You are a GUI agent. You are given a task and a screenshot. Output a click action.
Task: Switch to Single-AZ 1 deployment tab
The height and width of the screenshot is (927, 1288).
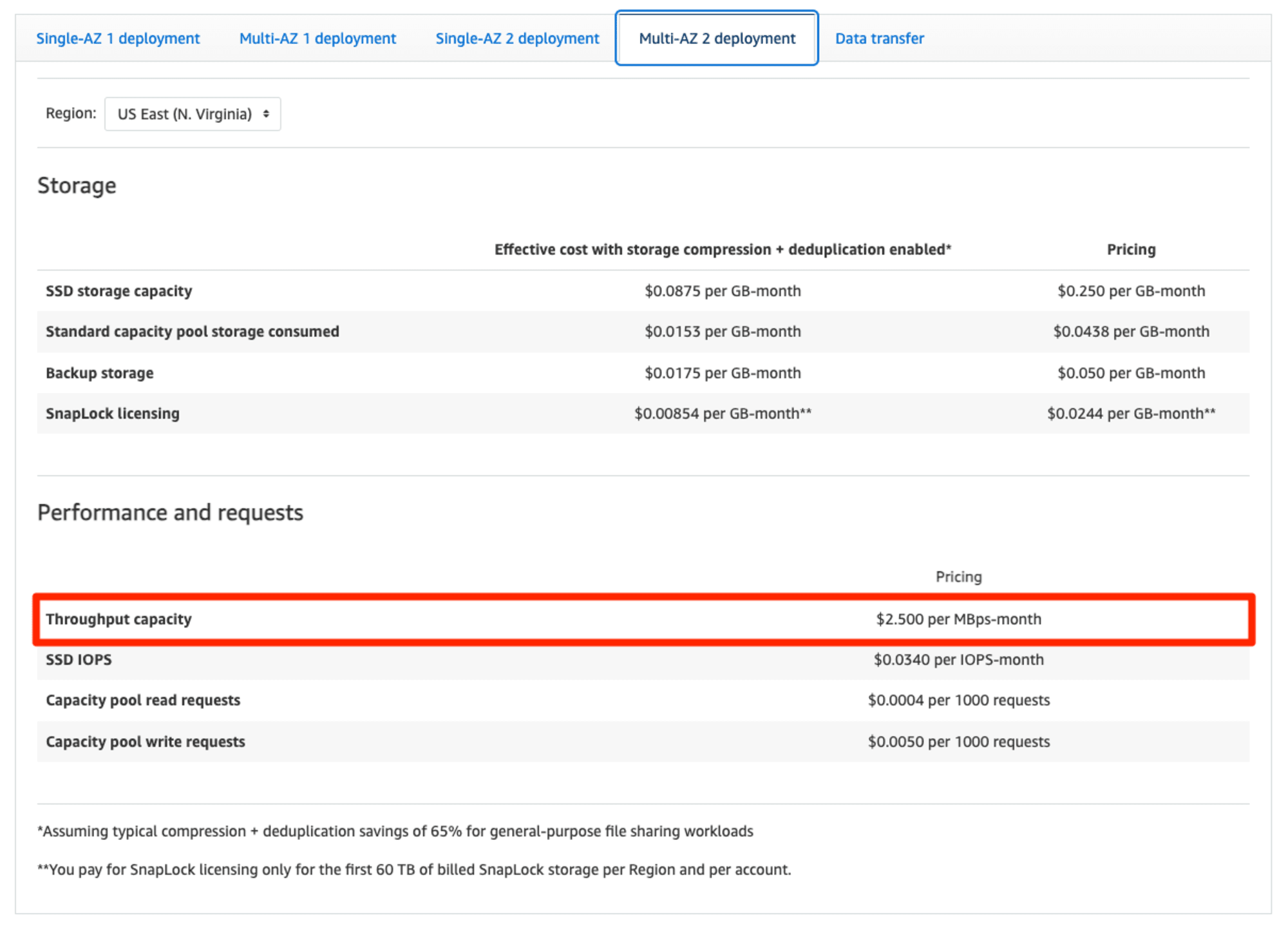pyautogui.click(x=118, y=39)
